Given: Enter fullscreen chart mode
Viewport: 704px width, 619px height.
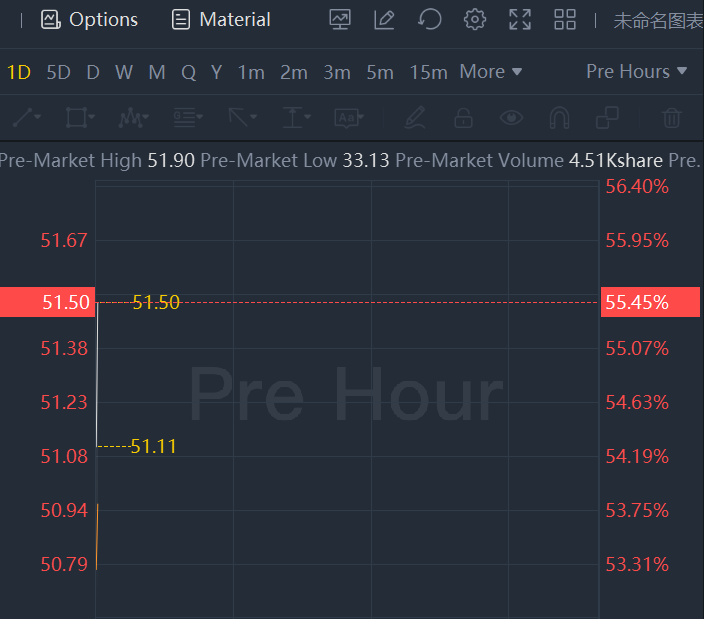Looking at the screenshot, I should pyautogui.click(x=520, y=20).
